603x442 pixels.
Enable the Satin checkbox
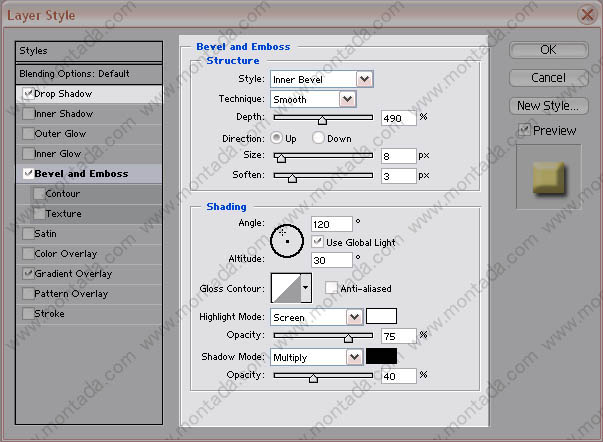[28, 234]
